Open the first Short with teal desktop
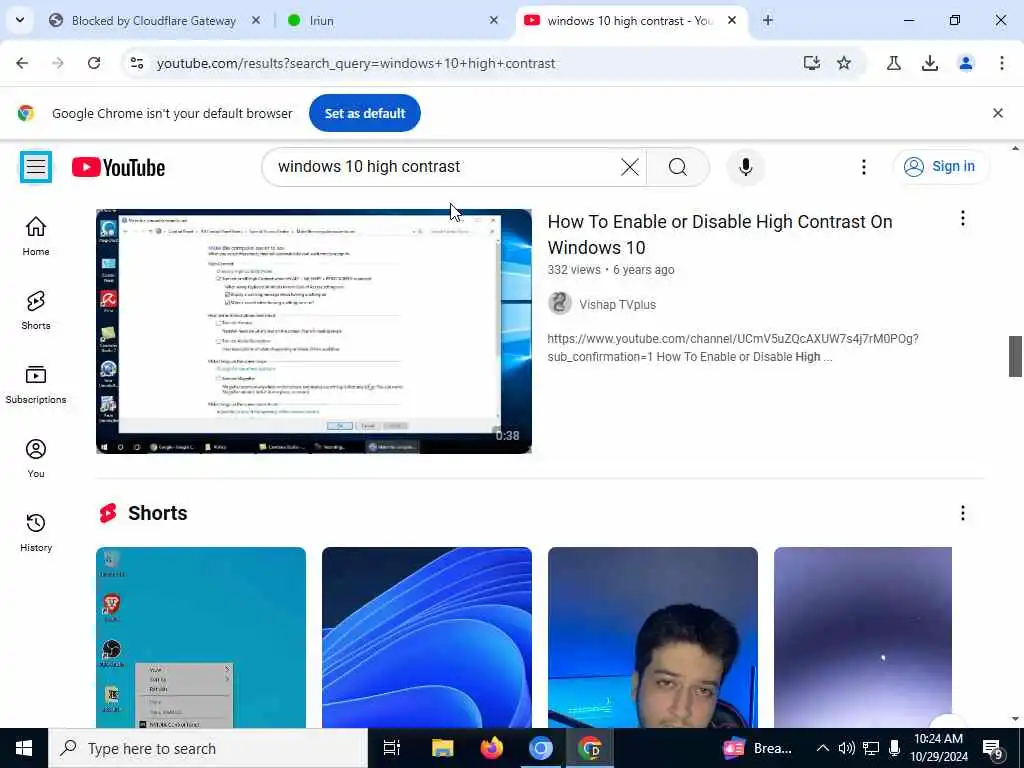 (200, 637)
